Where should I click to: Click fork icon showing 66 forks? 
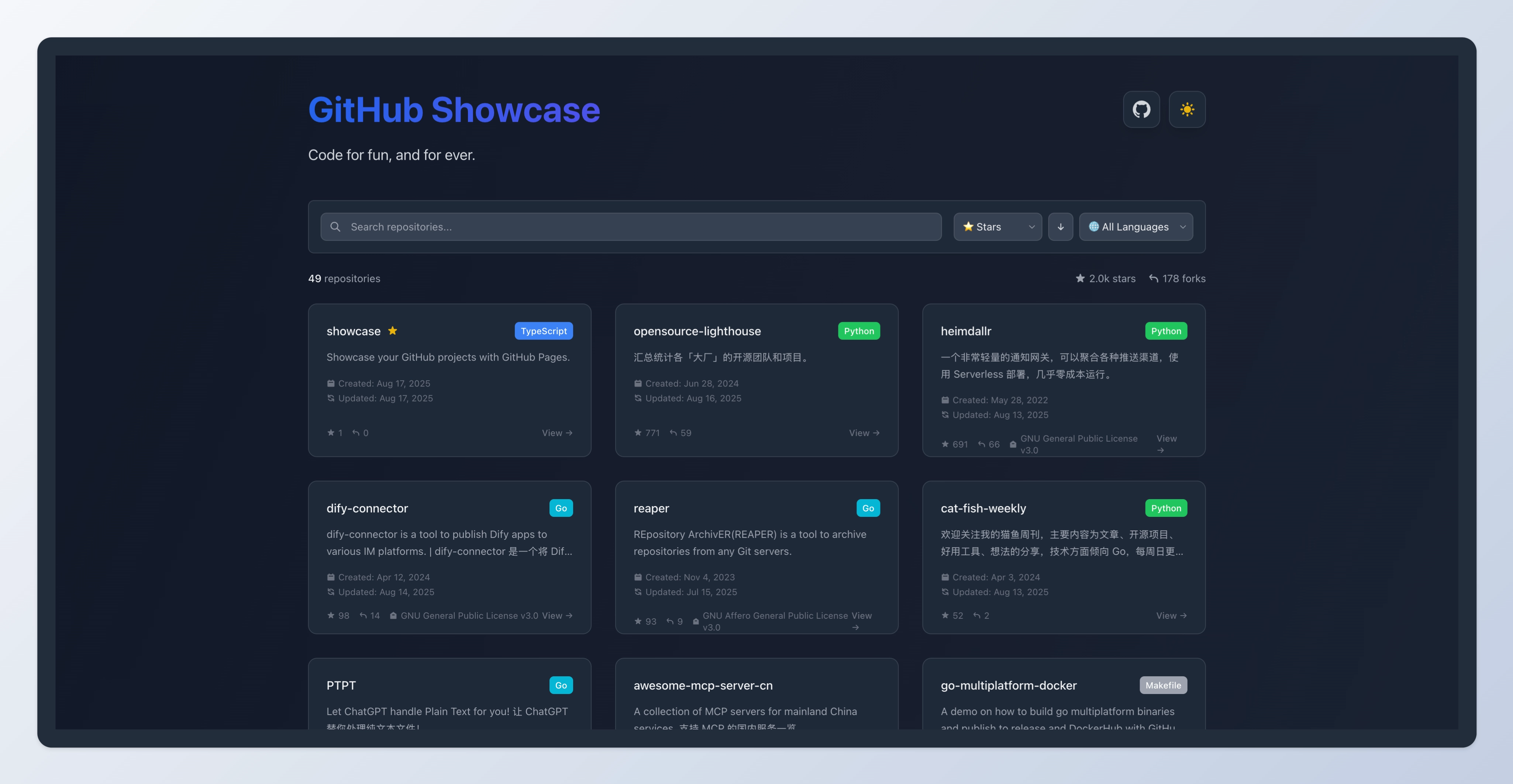click(x=982, y=445)
